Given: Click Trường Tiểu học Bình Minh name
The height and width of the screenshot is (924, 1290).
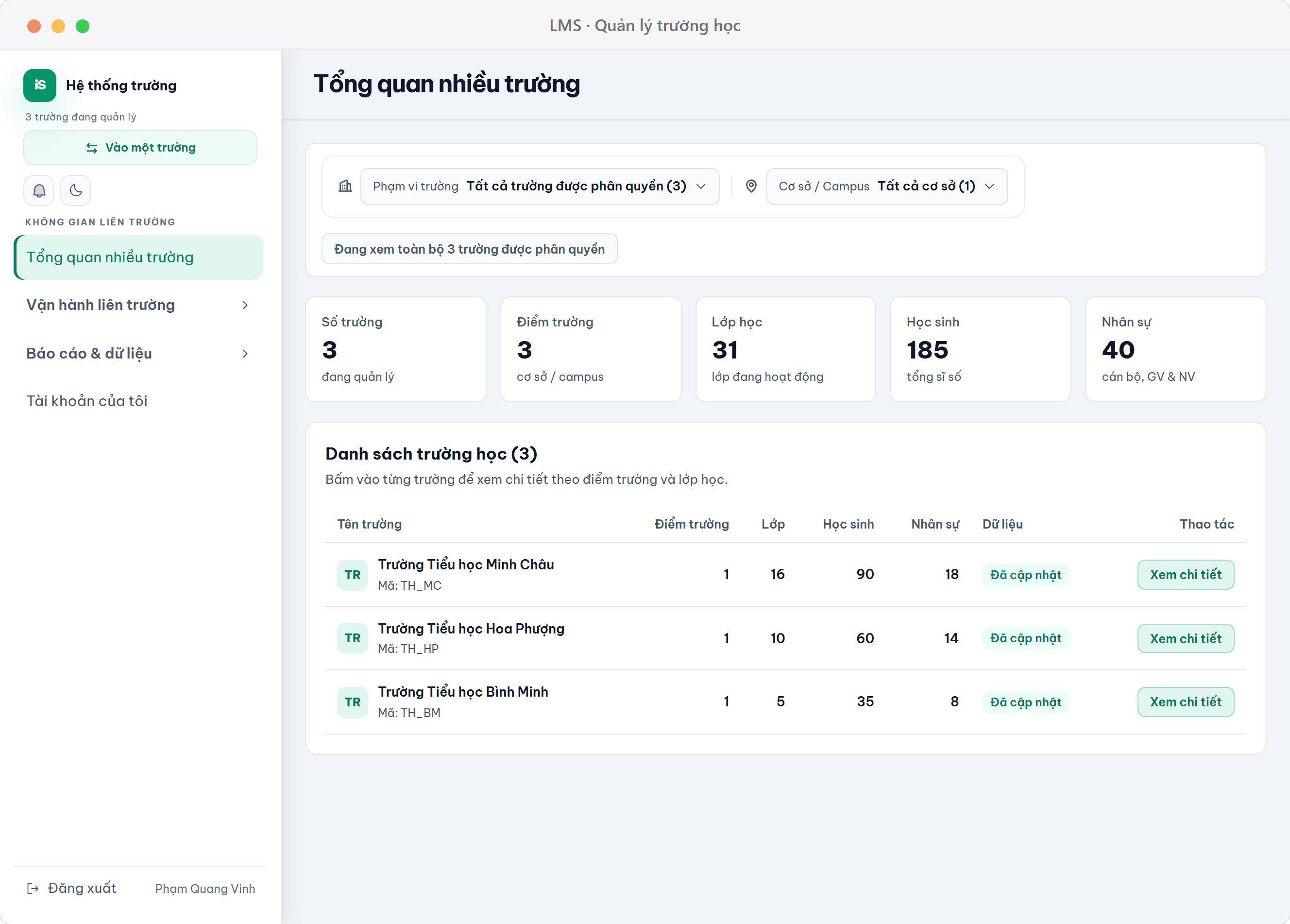Looking at the screenshot, I should pos(463,692).
